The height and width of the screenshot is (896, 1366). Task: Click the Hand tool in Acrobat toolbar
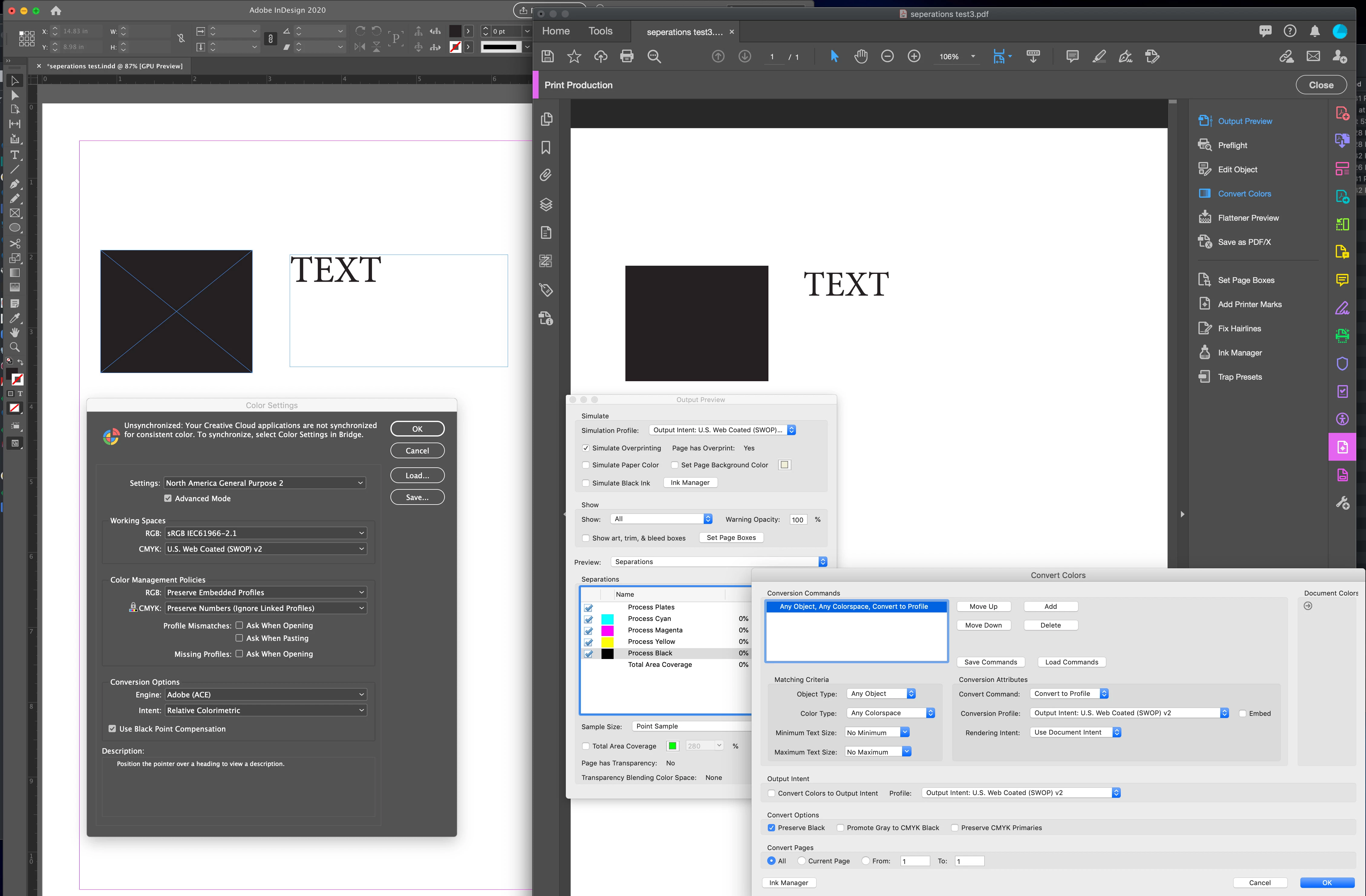(x=860, y=56)
